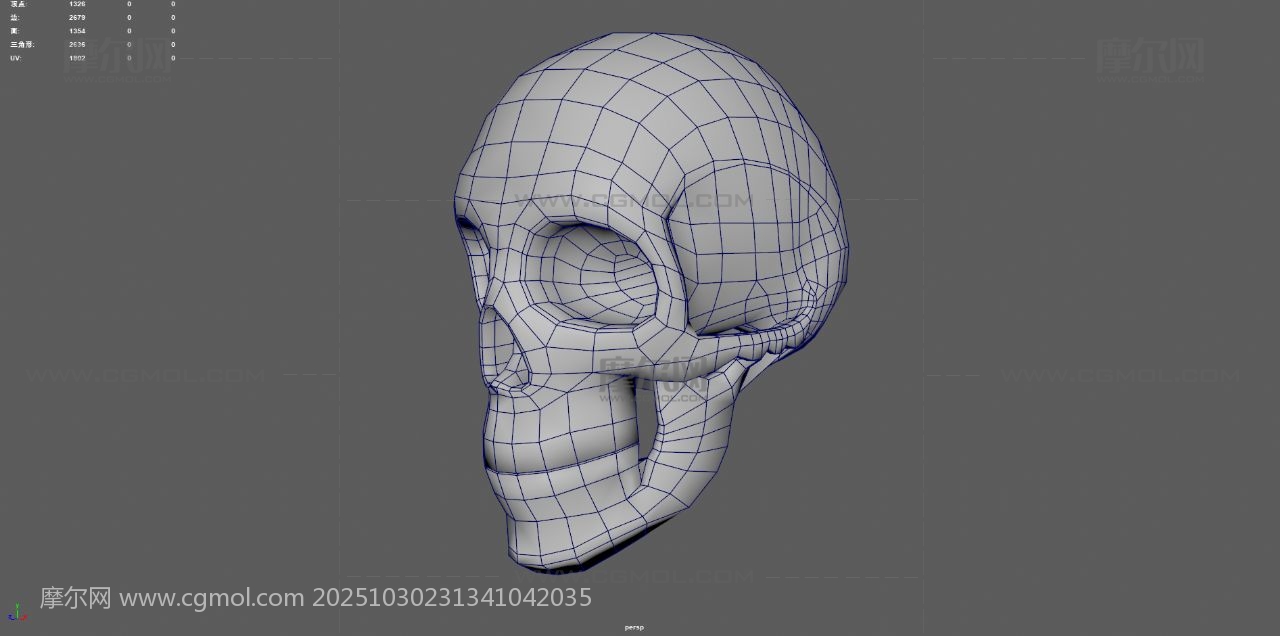Image resolution: width=1280 pixels, height=636 pixels.
Task: Click the 三角形 triangle count label
Action: tap(22, 45)
